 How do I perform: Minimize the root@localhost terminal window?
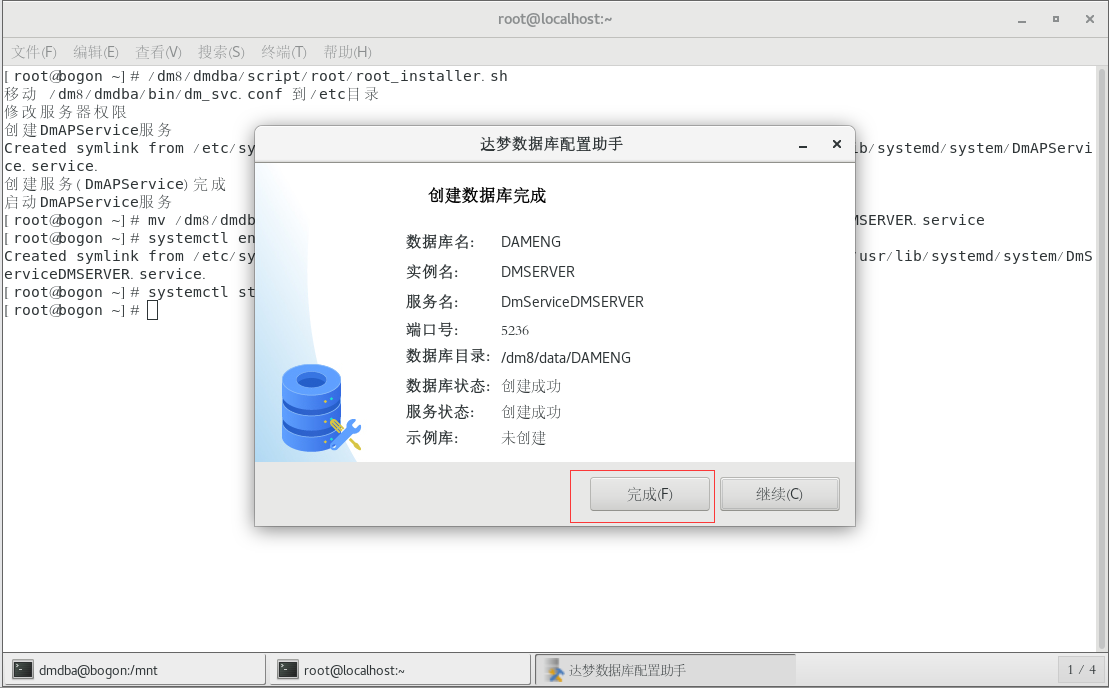tap(1022, 20)
